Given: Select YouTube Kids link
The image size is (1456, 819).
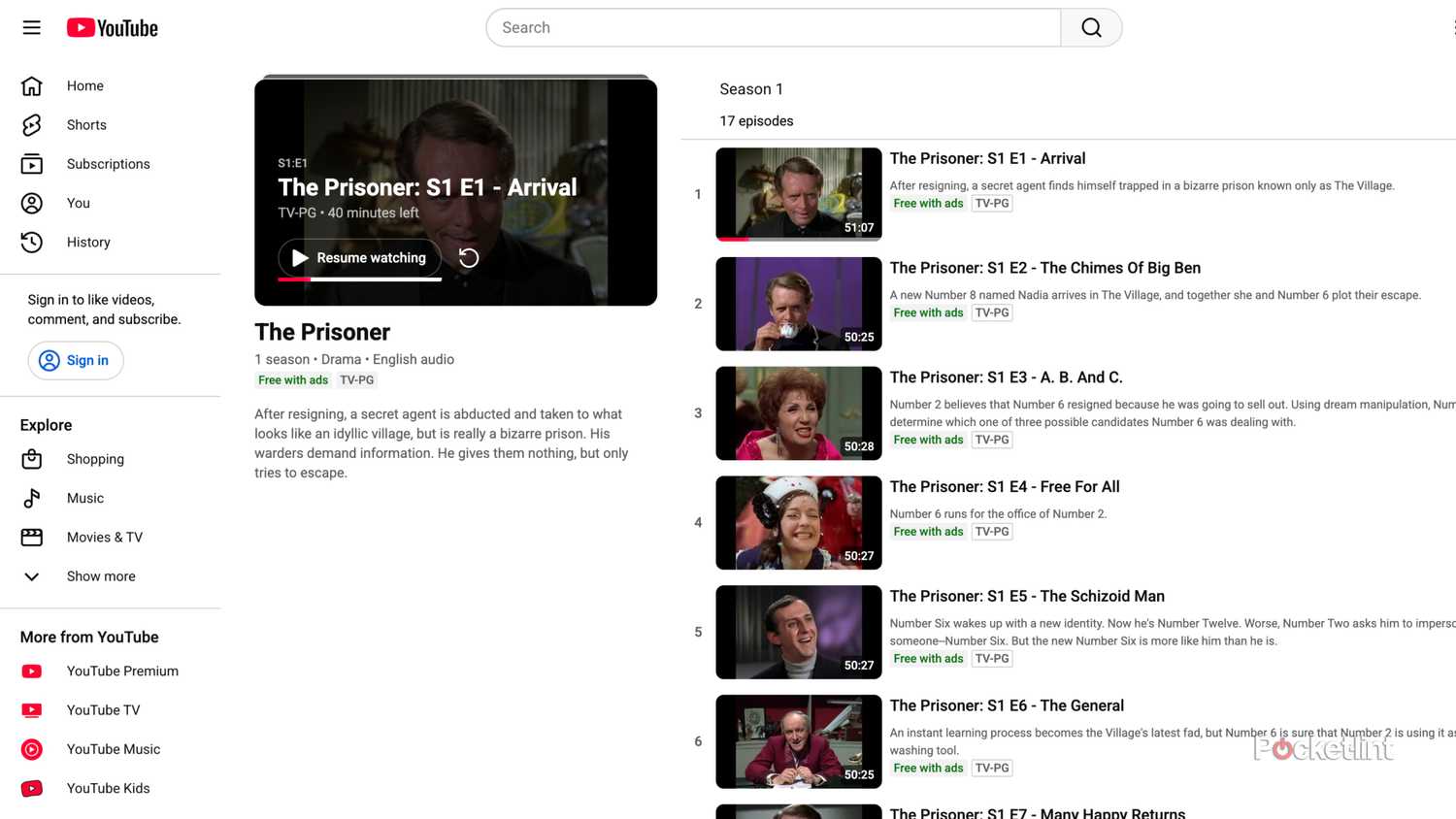Looking at the screenshot, I should tap(110, 788).
